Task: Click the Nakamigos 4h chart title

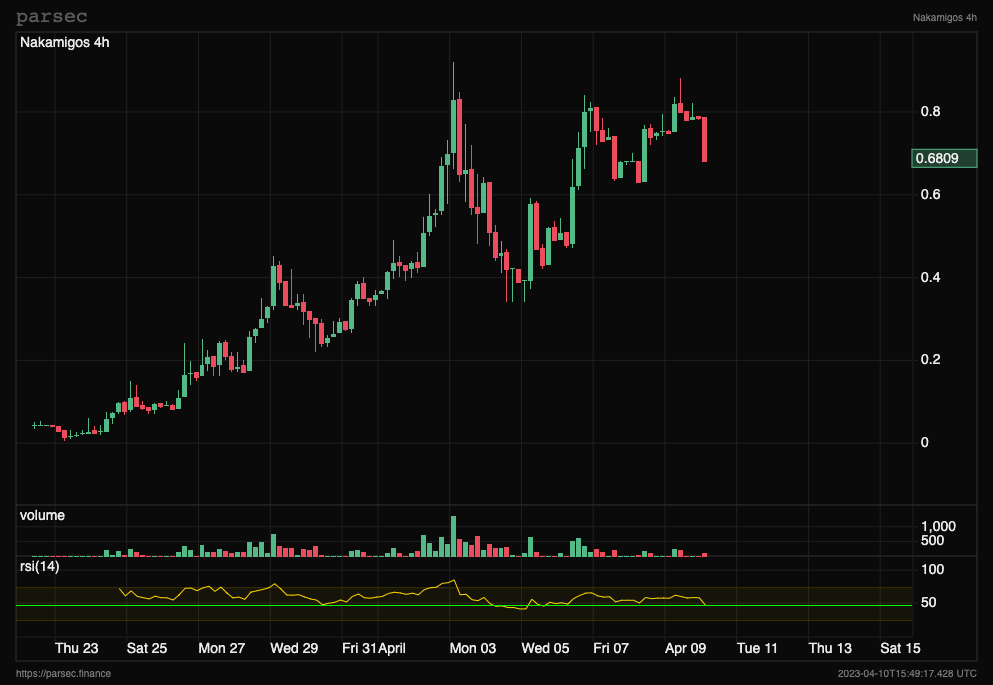Action: coord(65,42)
